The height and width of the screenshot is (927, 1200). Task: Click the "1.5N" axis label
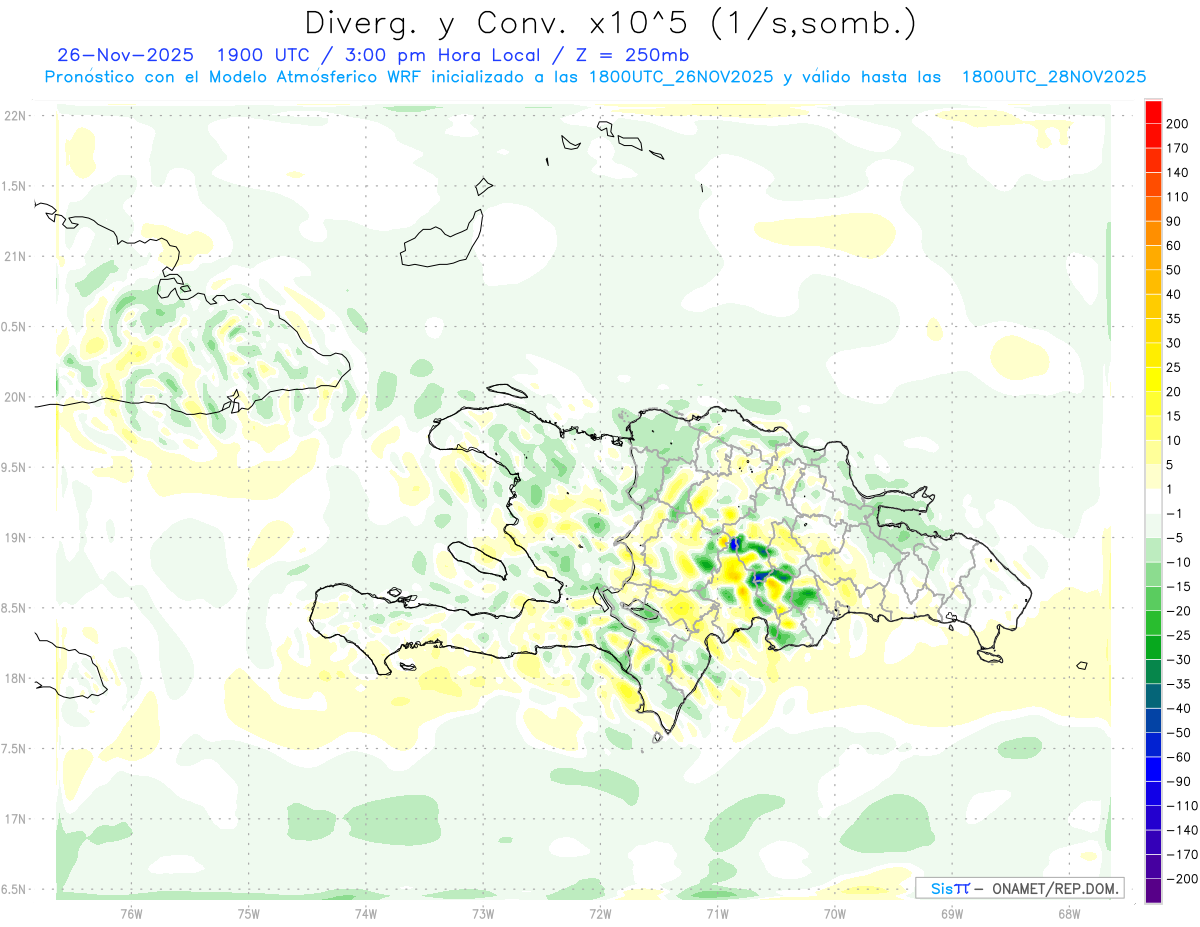[x=14, y=186]
